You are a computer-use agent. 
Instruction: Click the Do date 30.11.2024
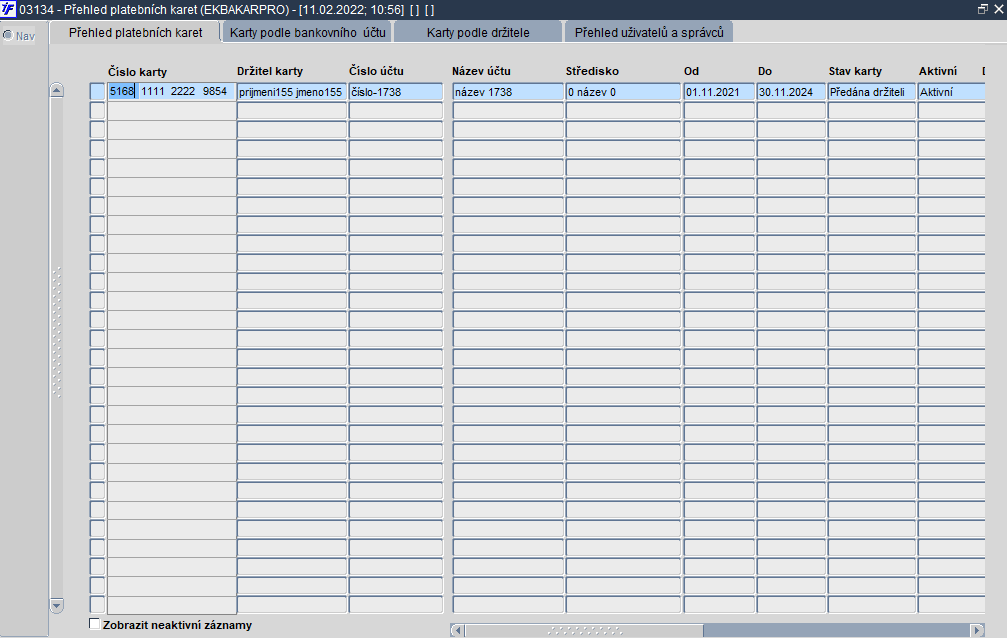(x=791, y=92)
